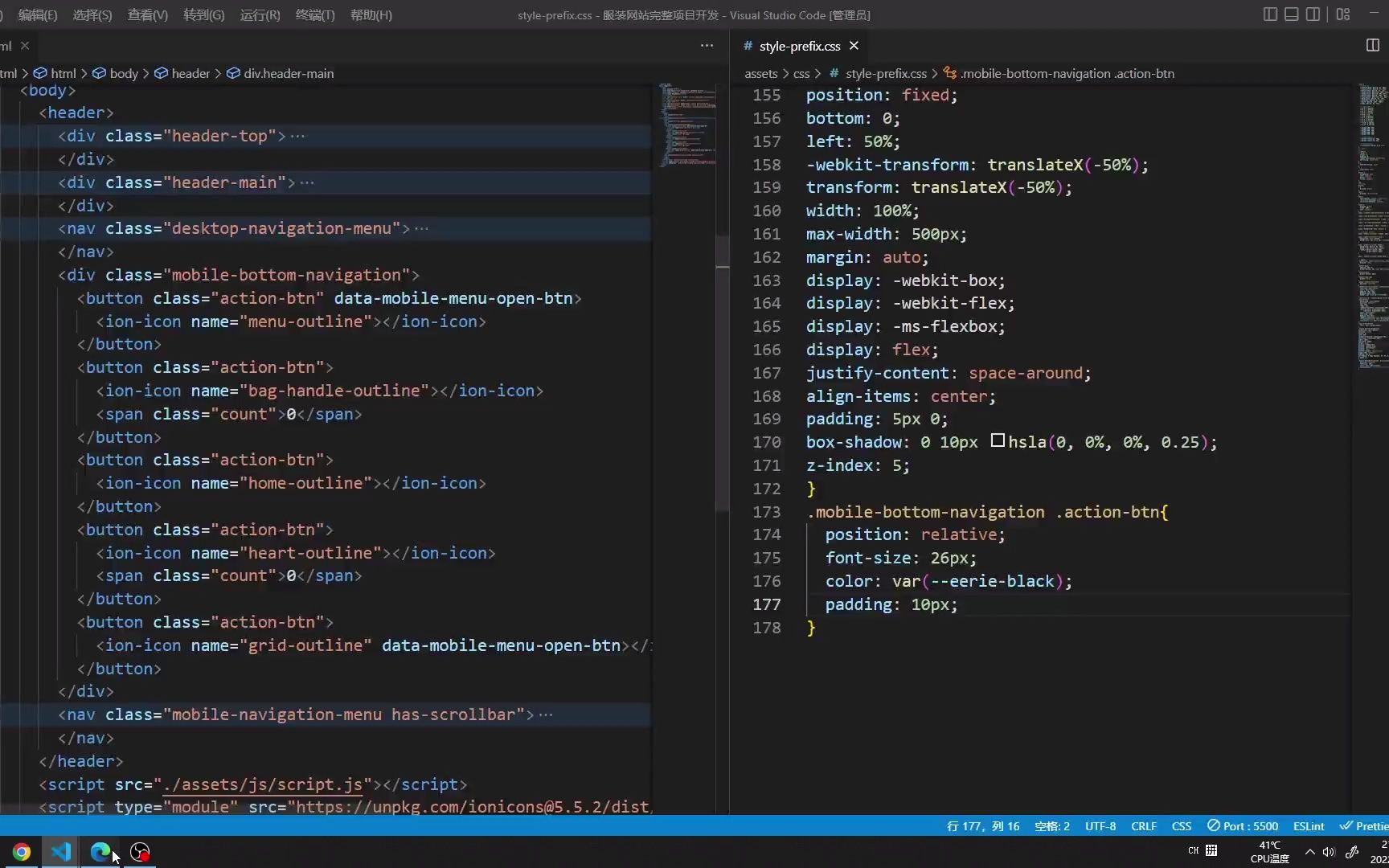Change the UTF-8 encoding status item
The width and height of the screenshot is (1389, 868).
pyautogui.click(x=1100, y=826)
